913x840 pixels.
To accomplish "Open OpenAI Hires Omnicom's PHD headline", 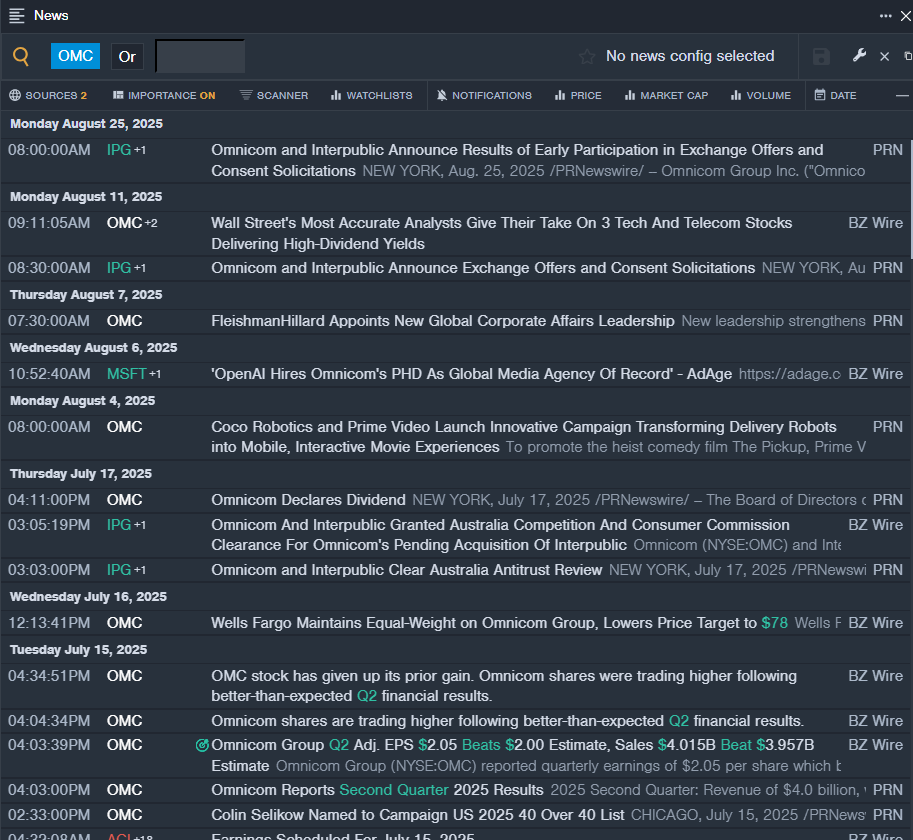I will (471, 374).
